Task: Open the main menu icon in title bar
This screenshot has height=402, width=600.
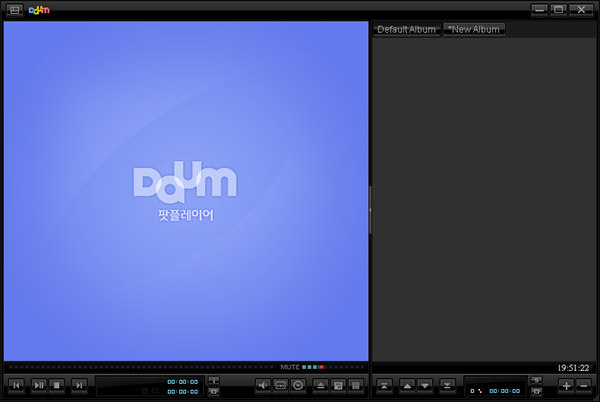Action: (15, 10)
